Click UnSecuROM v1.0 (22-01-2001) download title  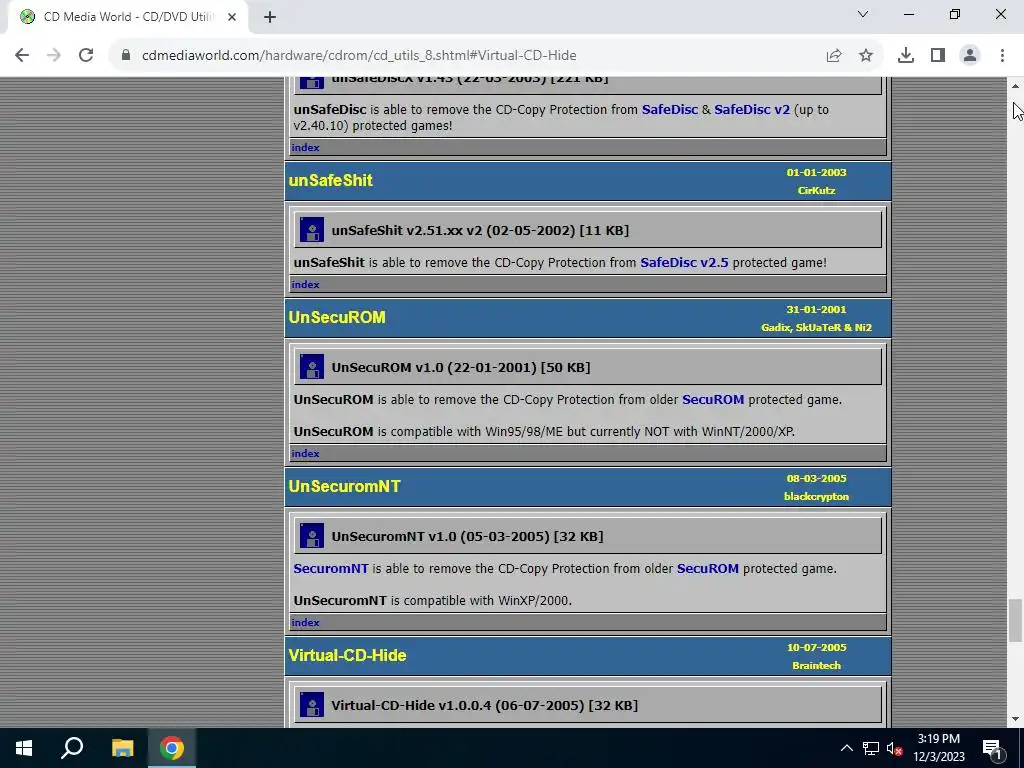pos(460,368)
